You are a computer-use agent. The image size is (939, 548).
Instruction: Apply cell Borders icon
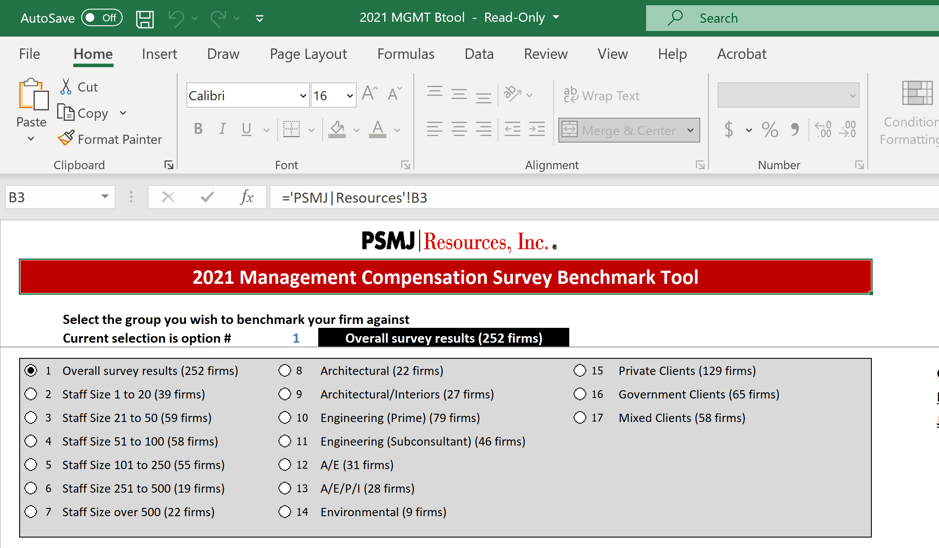coord(292,129)
